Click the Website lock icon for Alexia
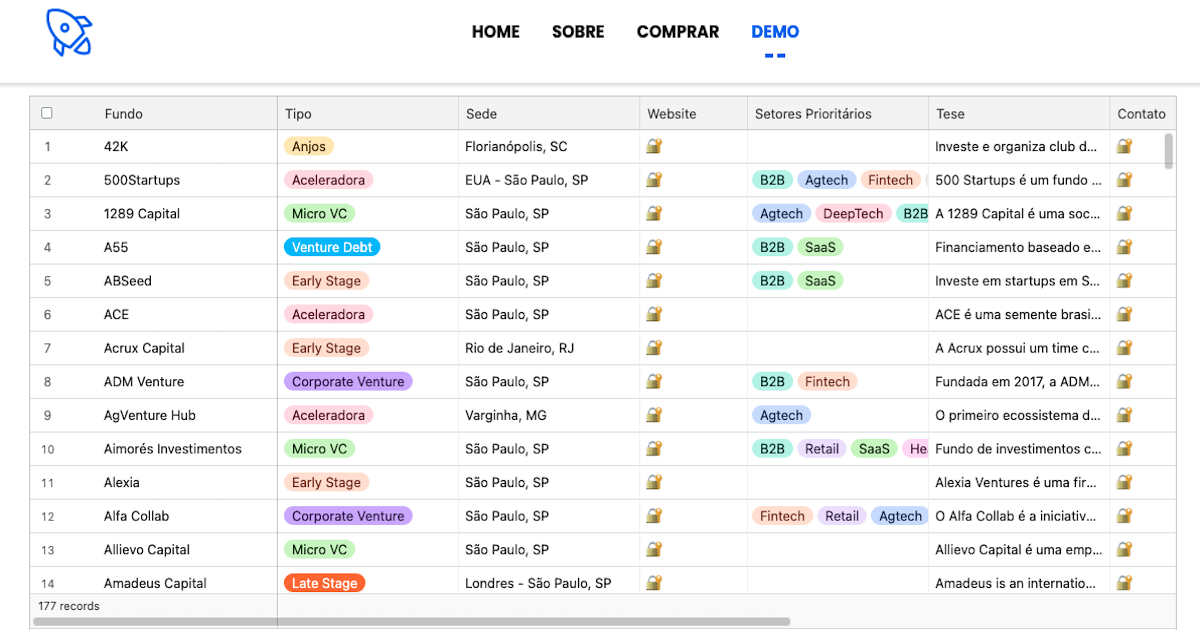Screen dimensions: 1200x630 click(654, 482)
